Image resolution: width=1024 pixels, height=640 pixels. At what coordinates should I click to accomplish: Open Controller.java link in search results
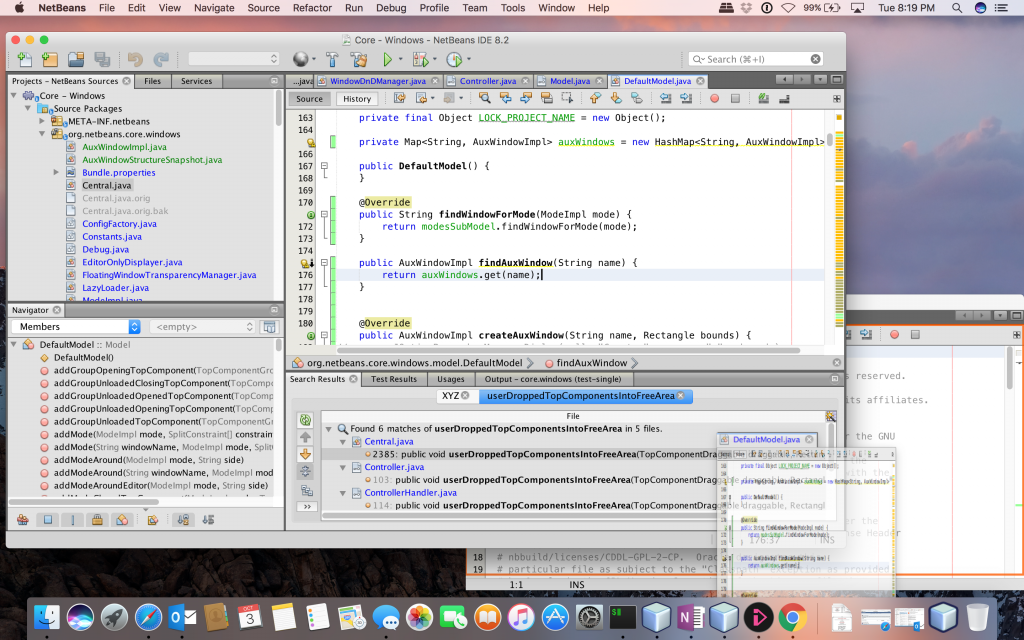pos(394,467)
